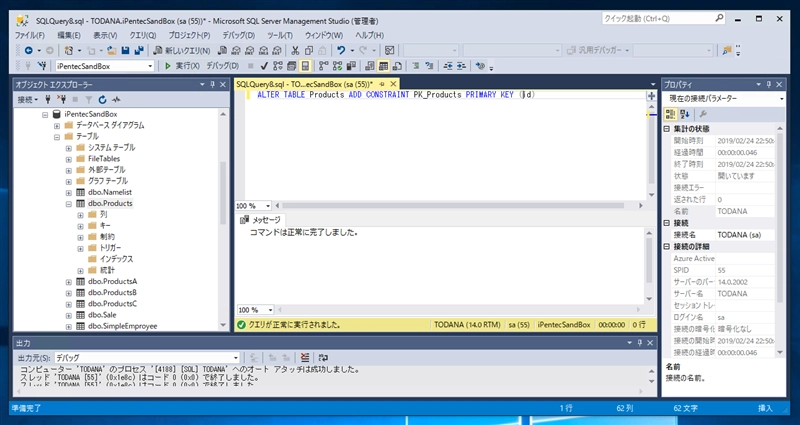This screenshot has width=800, height=425.
Task: Select the メッセージ results tab
Action: click(x=260, y=220)
